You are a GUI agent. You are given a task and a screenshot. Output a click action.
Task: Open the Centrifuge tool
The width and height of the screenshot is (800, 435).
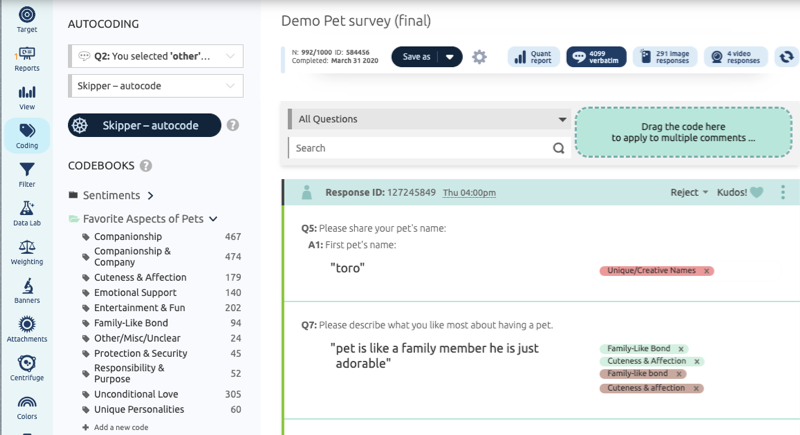27,368
